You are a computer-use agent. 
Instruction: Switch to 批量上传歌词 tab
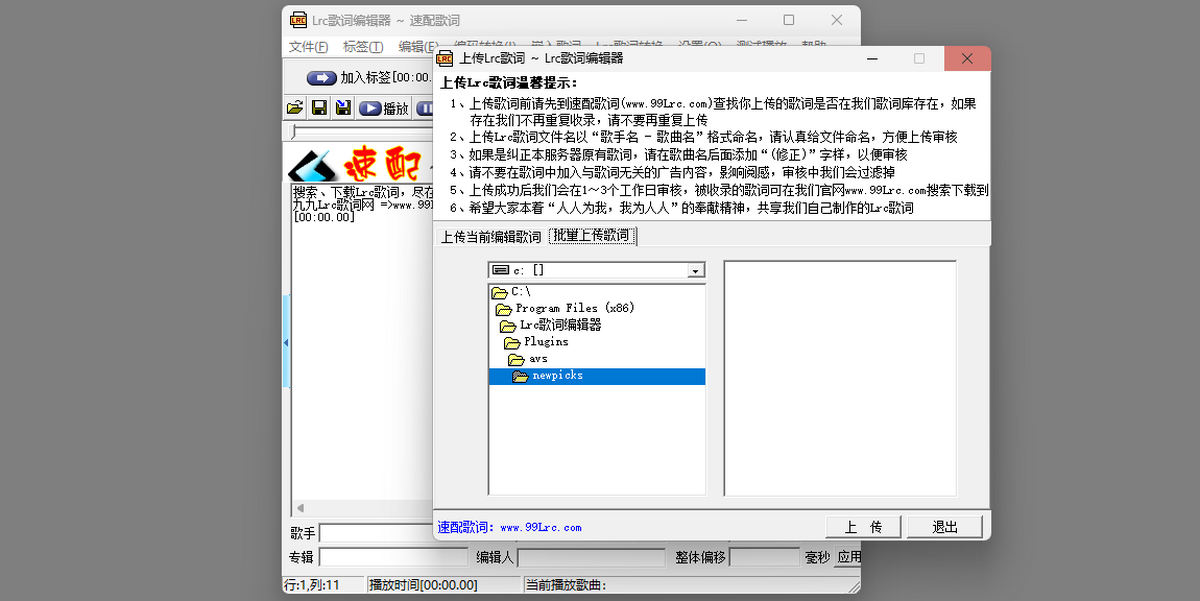point(592,236)
